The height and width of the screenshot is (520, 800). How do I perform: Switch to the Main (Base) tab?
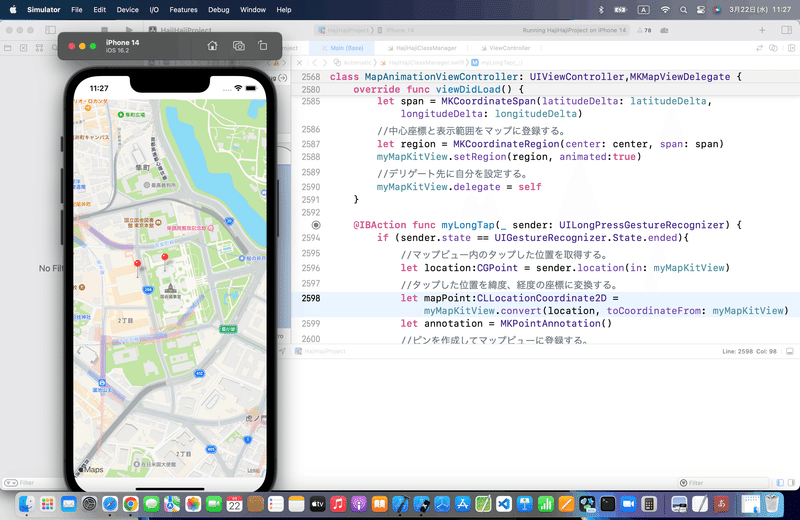pos(342,48)
